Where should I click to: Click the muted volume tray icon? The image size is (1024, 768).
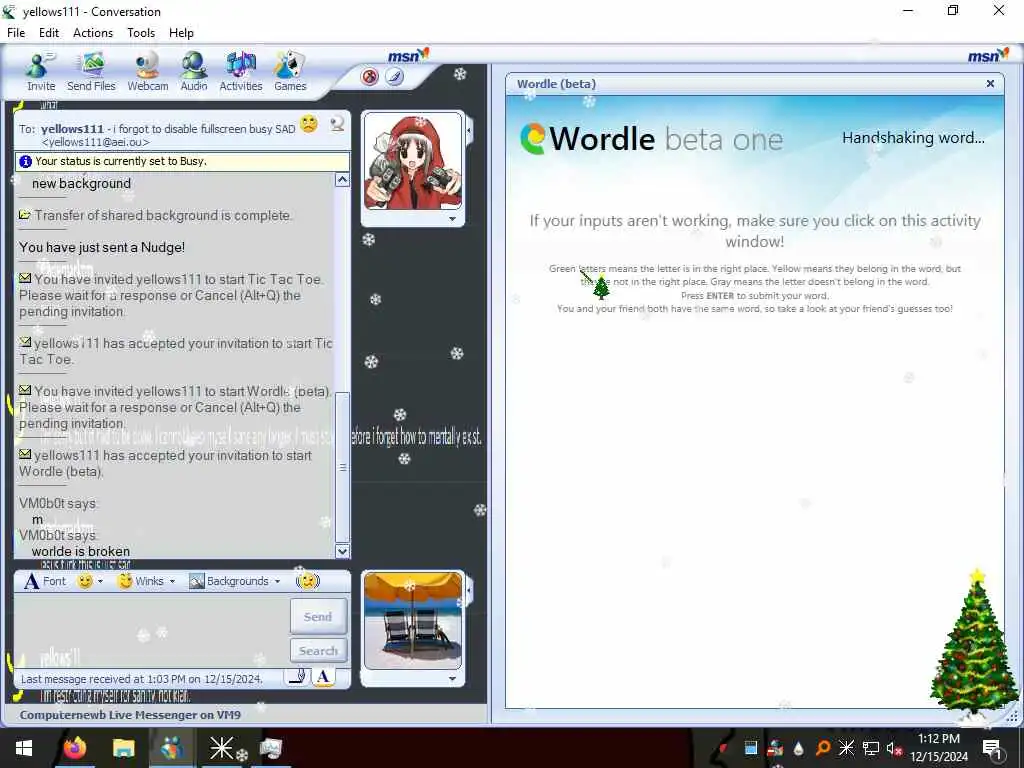pyautogui.click(x=894, y=748)
